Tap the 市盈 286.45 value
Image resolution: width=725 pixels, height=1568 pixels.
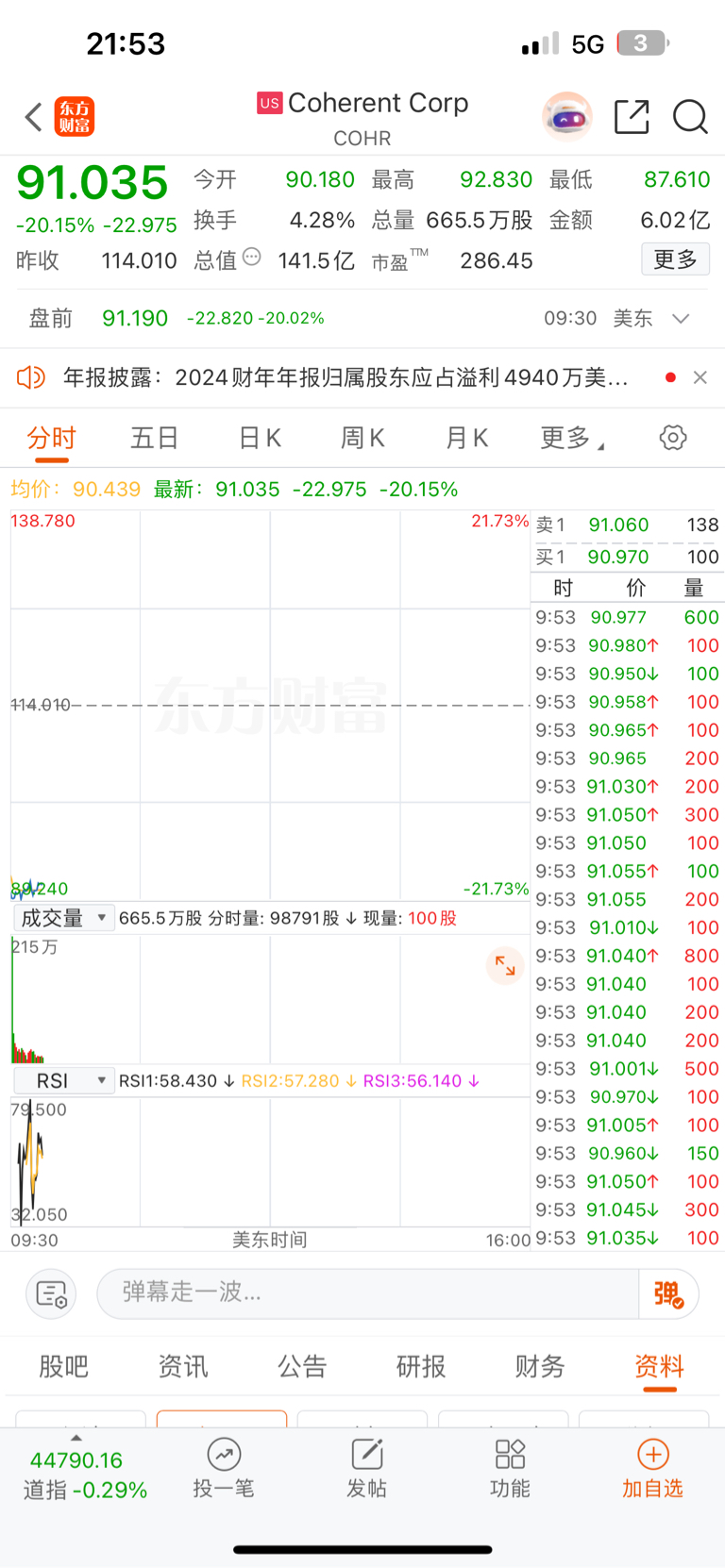[x=497, y=260]
